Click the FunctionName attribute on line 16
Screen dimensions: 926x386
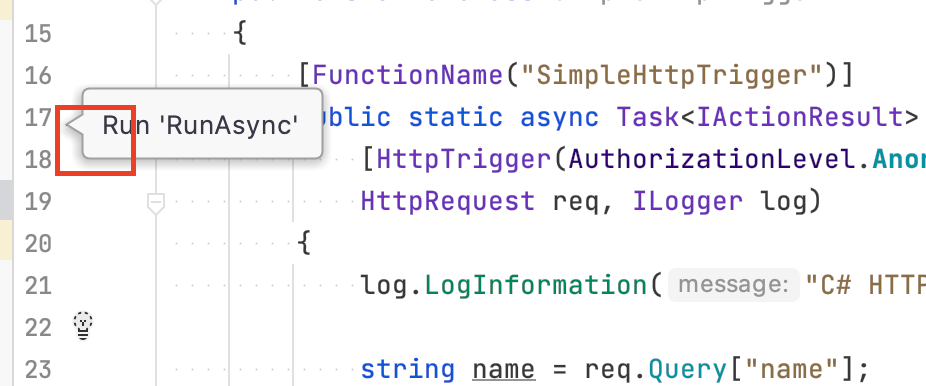407,76
